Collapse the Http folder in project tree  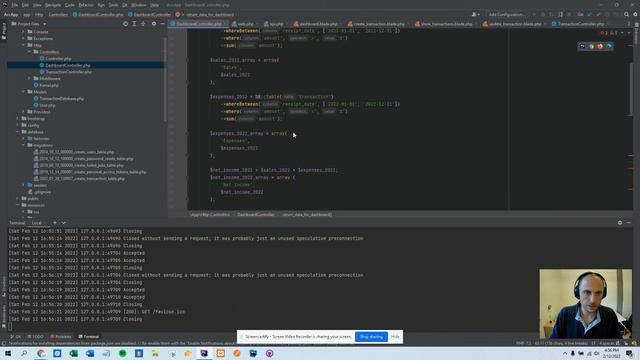click(24, 45)
